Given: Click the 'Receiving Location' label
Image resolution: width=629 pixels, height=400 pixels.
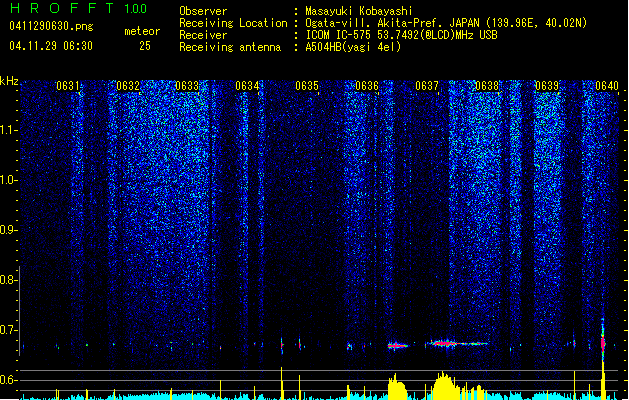Looking at the screenshot, I should [233, 23].
